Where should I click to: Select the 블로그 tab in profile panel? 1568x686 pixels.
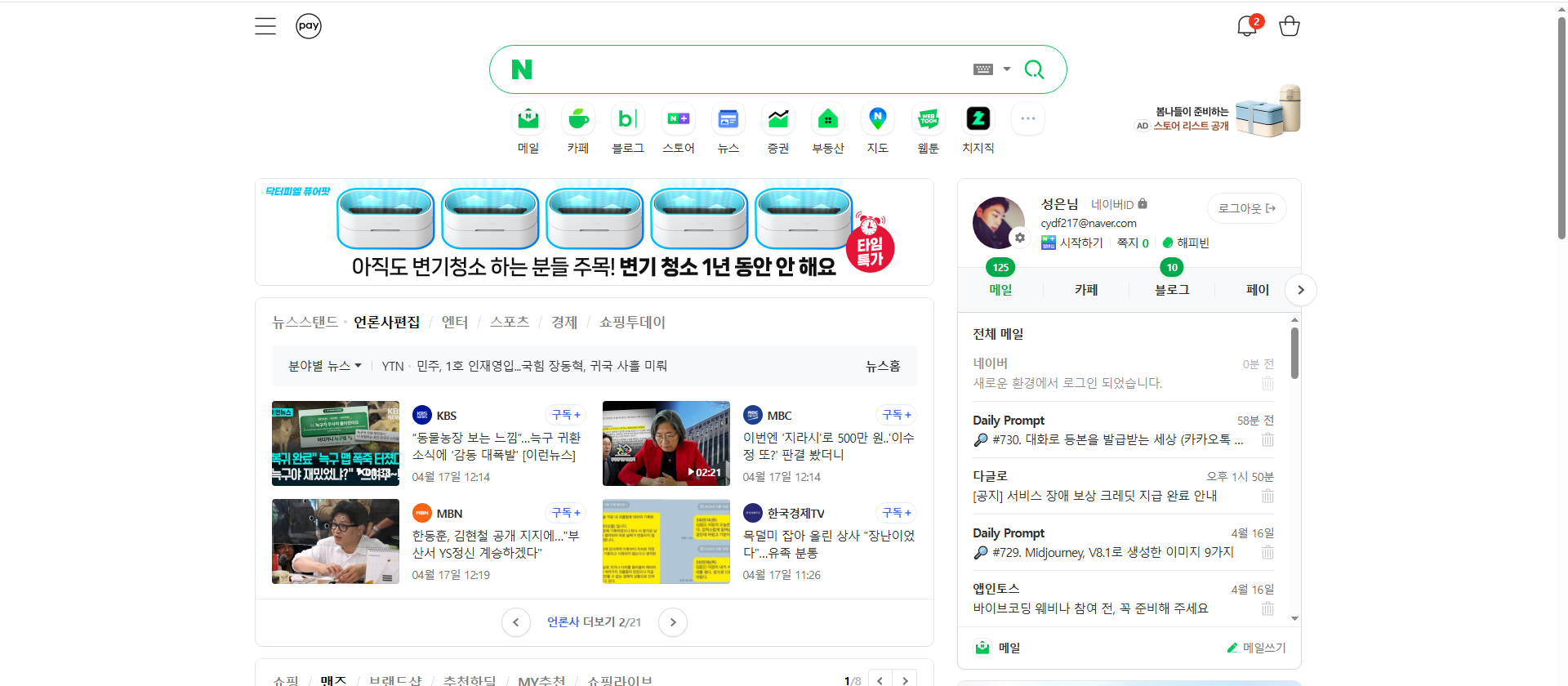[x=1172, y=290]
